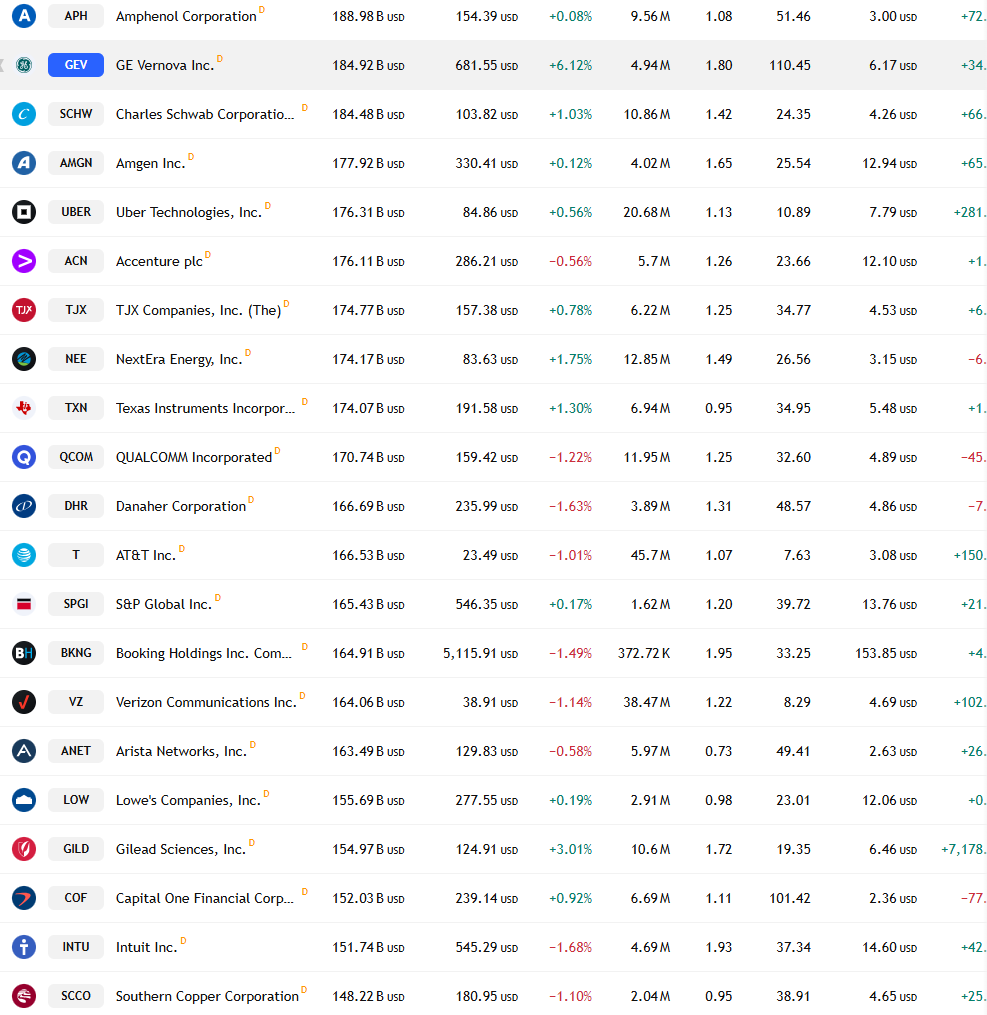The width and height of the screenshot is (987, 1015).
Task: Select the TJX ticker badge
Action: click(76, 309)
